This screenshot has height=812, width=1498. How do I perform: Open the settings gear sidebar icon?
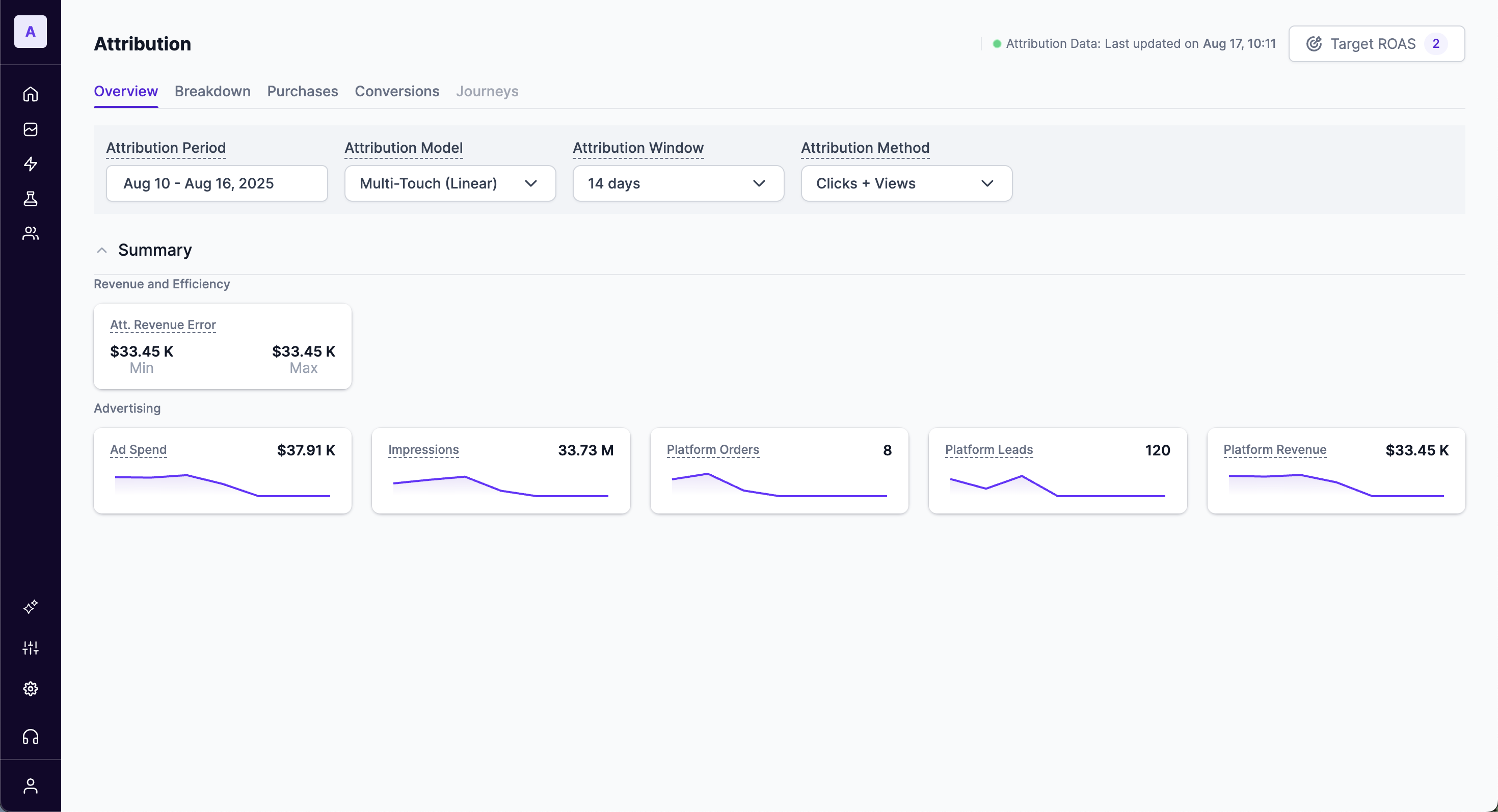pyautogui.click(x=30, y=689)
